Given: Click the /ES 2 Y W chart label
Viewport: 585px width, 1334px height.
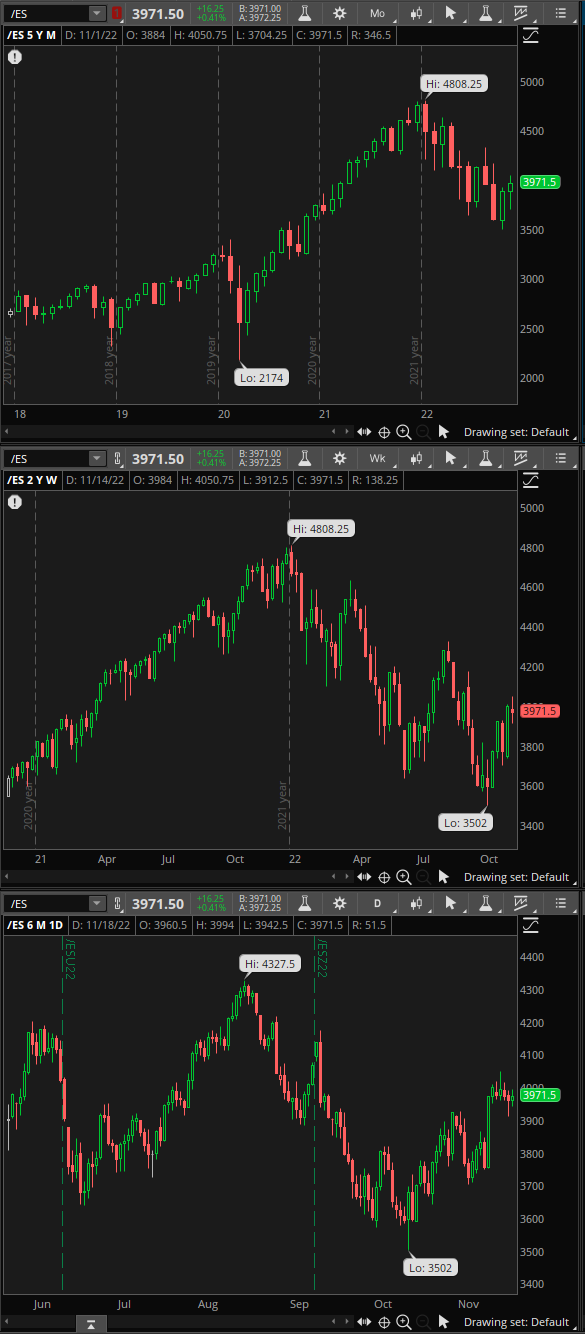Looking at the screenshot, I should pos(33,480).
